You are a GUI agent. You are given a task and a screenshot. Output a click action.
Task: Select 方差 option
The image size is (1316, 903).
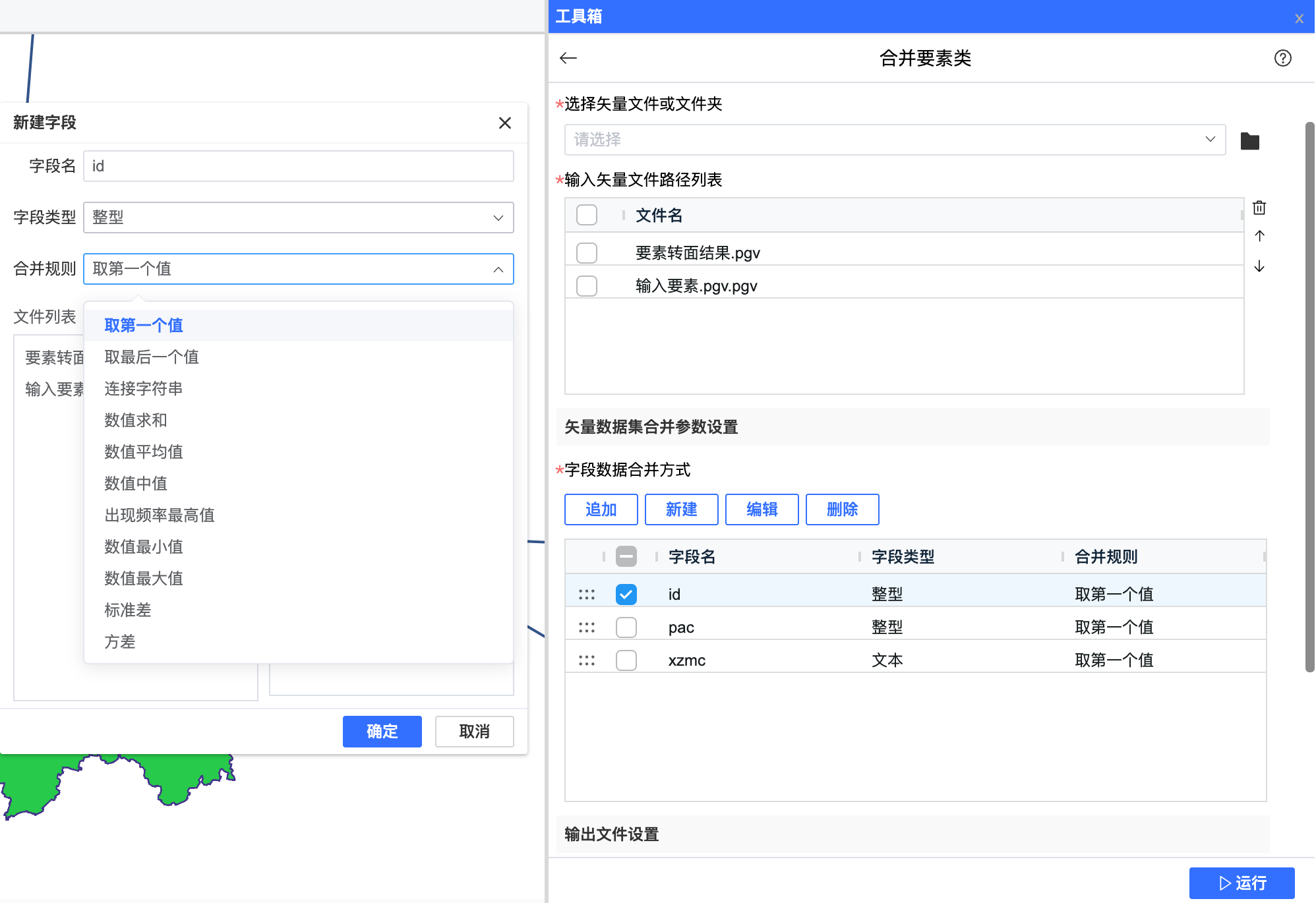tap(299, 642)
